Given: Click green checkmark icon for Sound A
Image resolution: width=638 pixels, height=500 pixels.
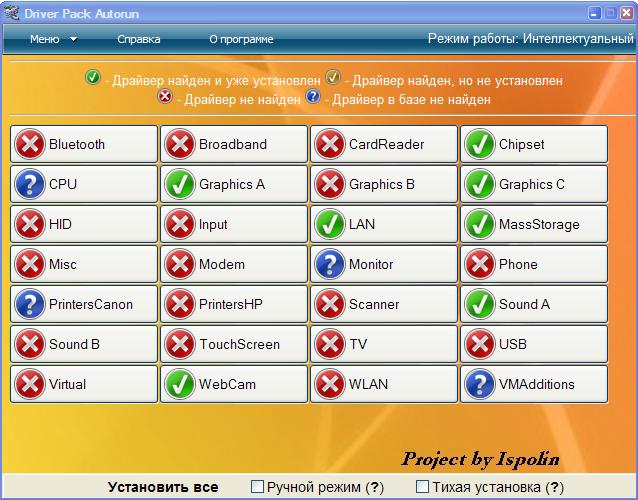Looking at the screenshot, I should (x=480, y=304).
